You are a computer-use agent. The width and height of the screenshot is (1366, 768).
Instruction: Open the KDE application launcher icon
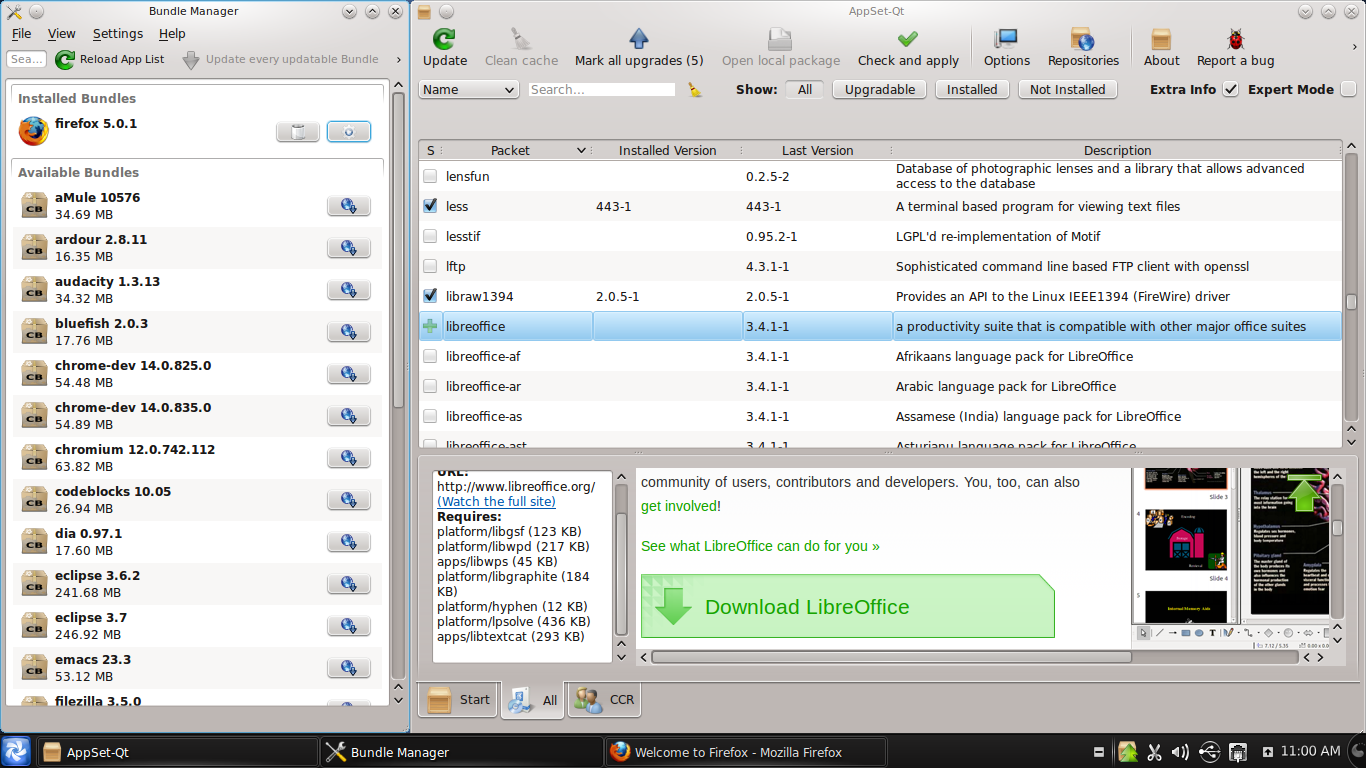tap(17, 752)
